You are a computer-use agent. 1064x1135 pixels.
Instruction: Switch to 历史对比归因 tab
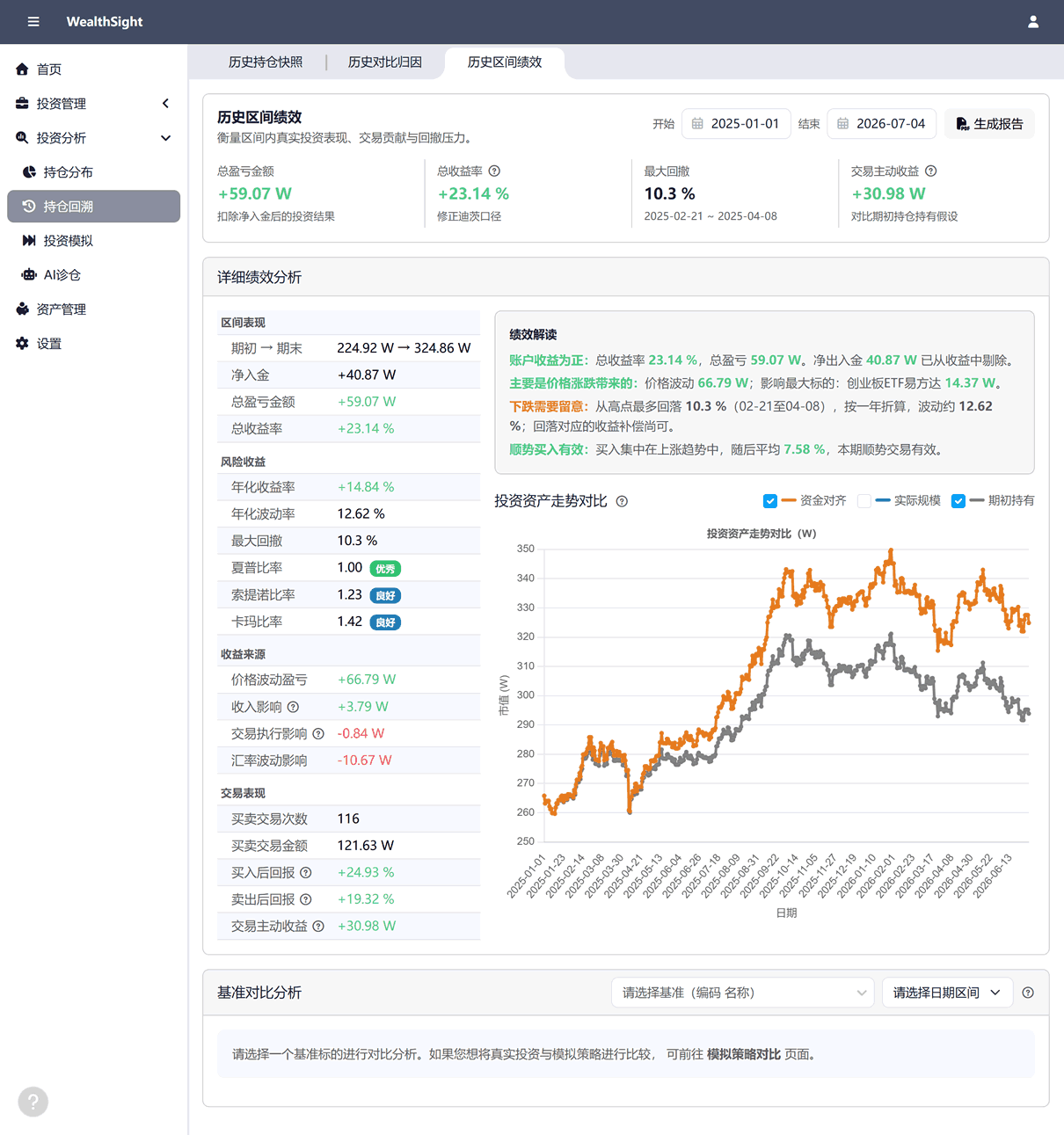385,62
